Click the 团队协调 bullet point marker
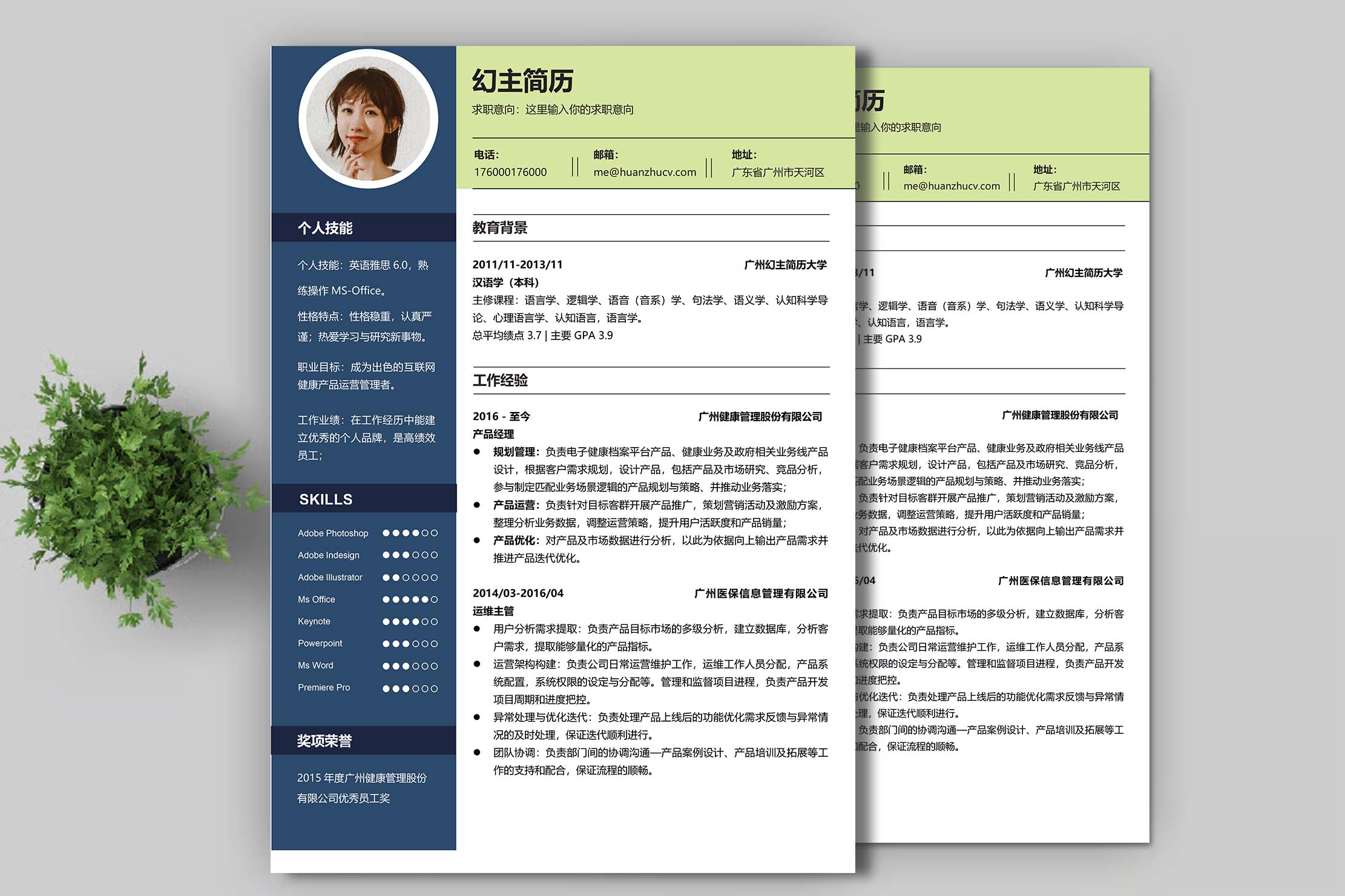Screen dimensions: 1345x896 [477, 753]
